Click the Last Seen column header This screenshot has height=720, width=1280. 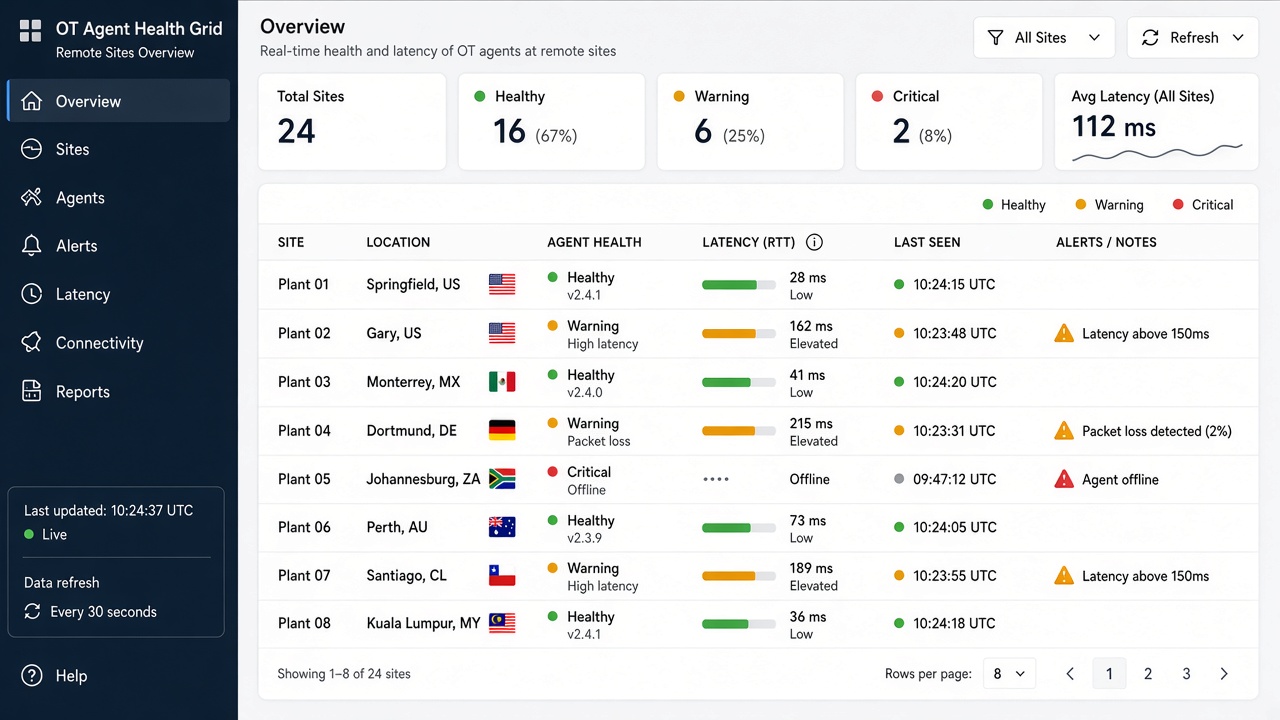[x=927, y=242]
